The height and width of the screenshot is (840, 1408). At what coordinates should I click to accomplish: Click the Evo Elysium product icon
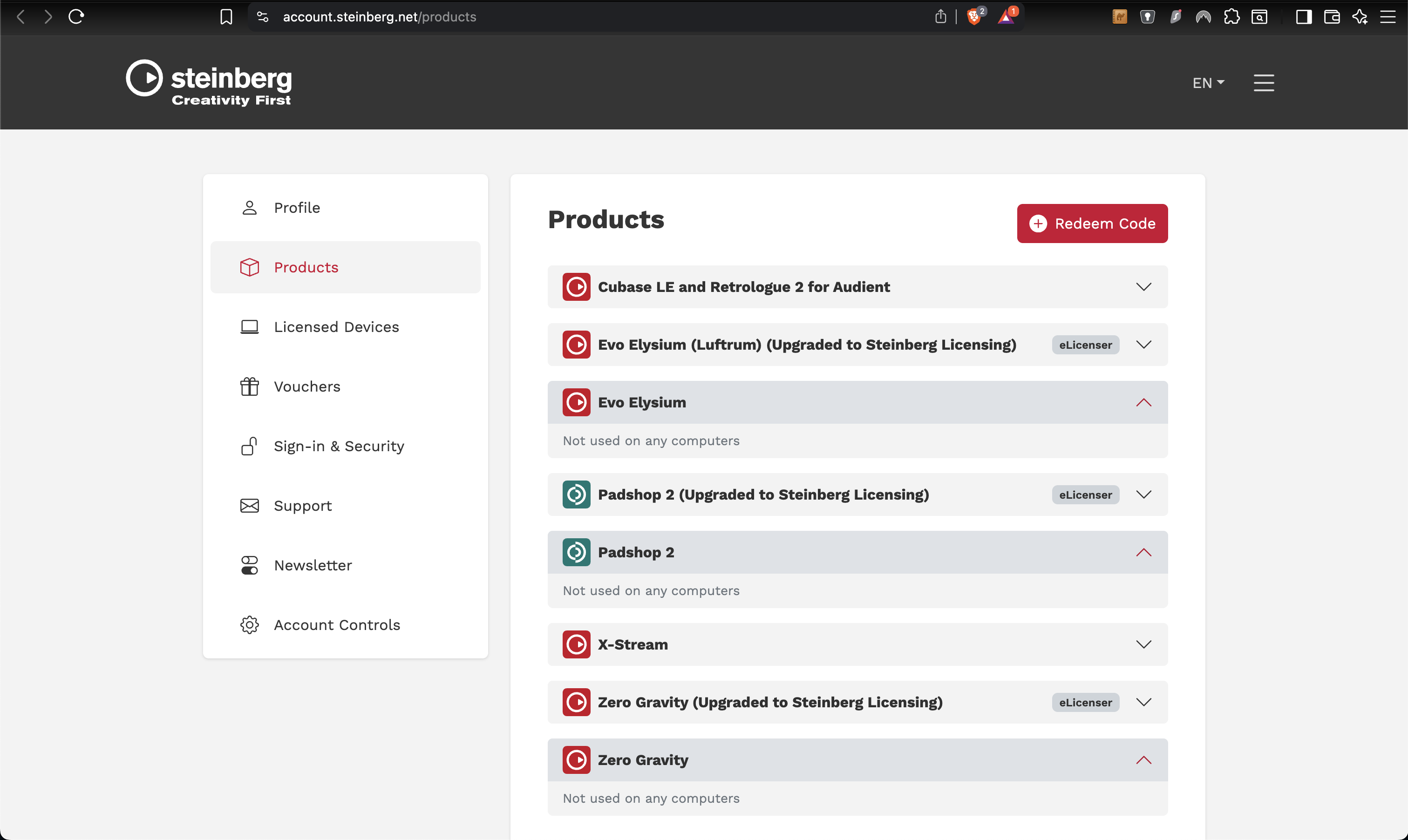pyautogui.click(x=576, y=402)
